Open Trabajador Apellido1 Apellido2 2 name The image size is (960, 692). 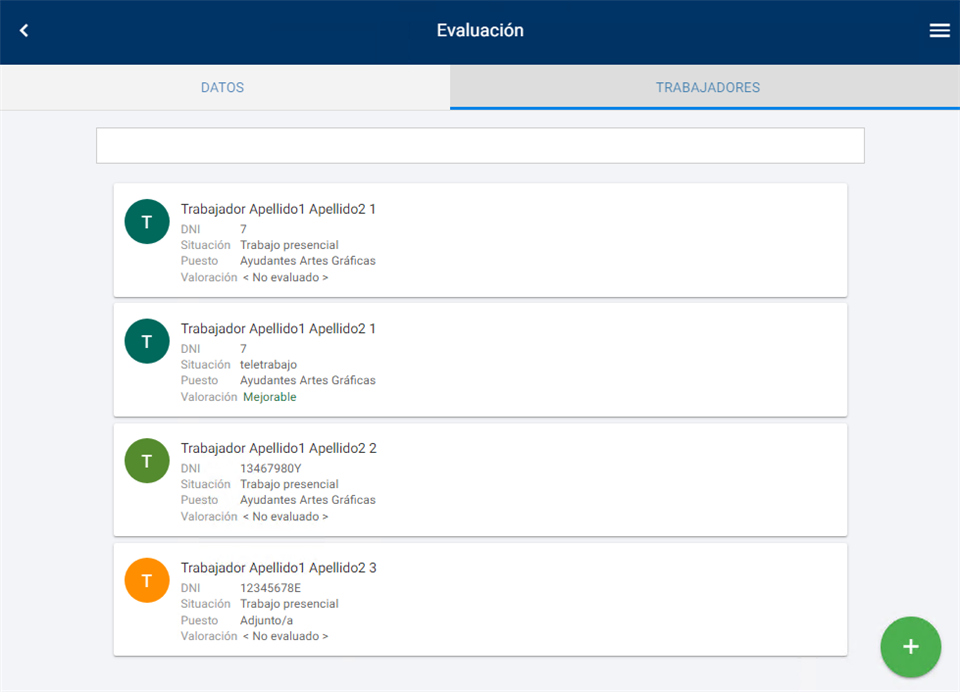pos(278,448)
